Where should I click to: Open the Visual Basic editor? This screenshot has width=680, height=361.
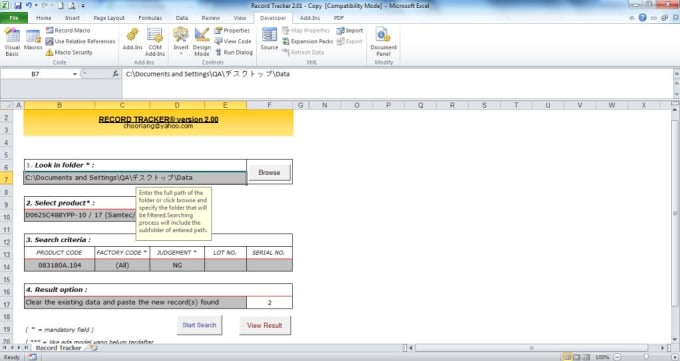pos(12,41)
